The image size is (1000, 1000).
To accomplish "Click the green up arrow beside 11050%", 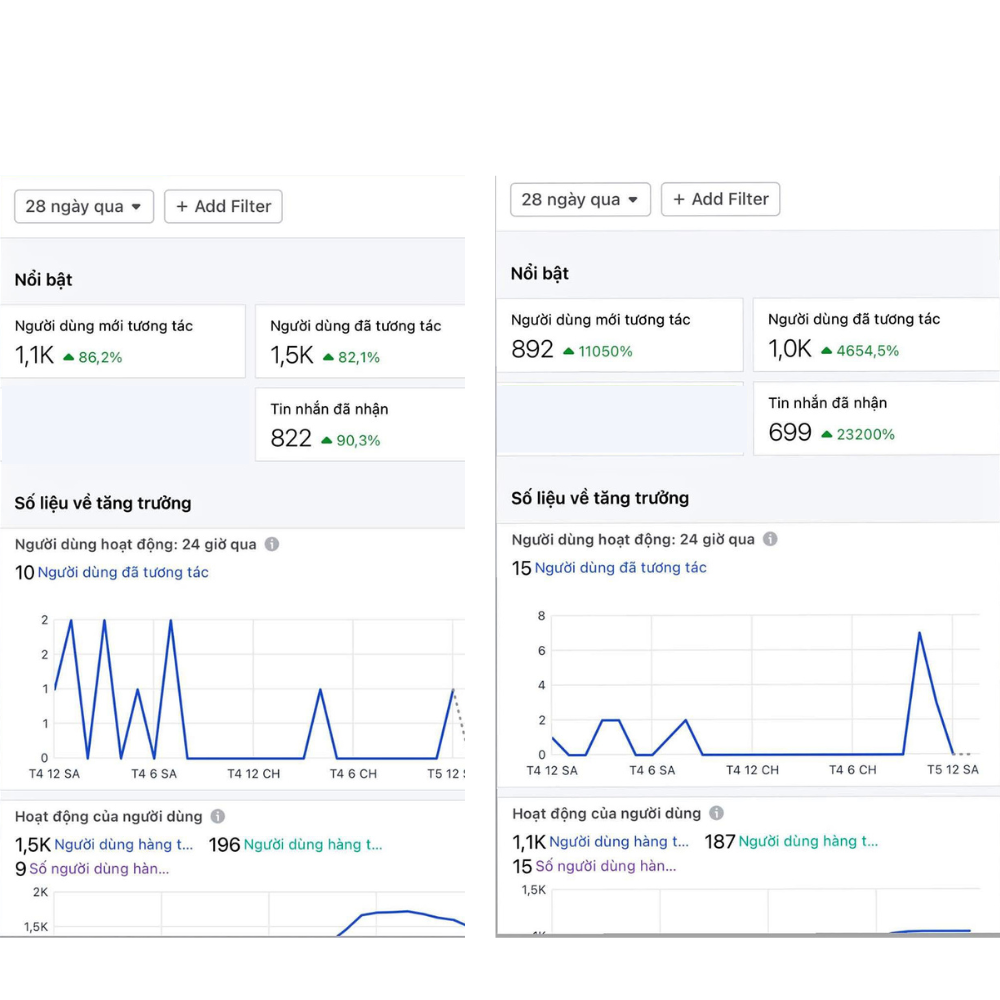I will 569,351.
